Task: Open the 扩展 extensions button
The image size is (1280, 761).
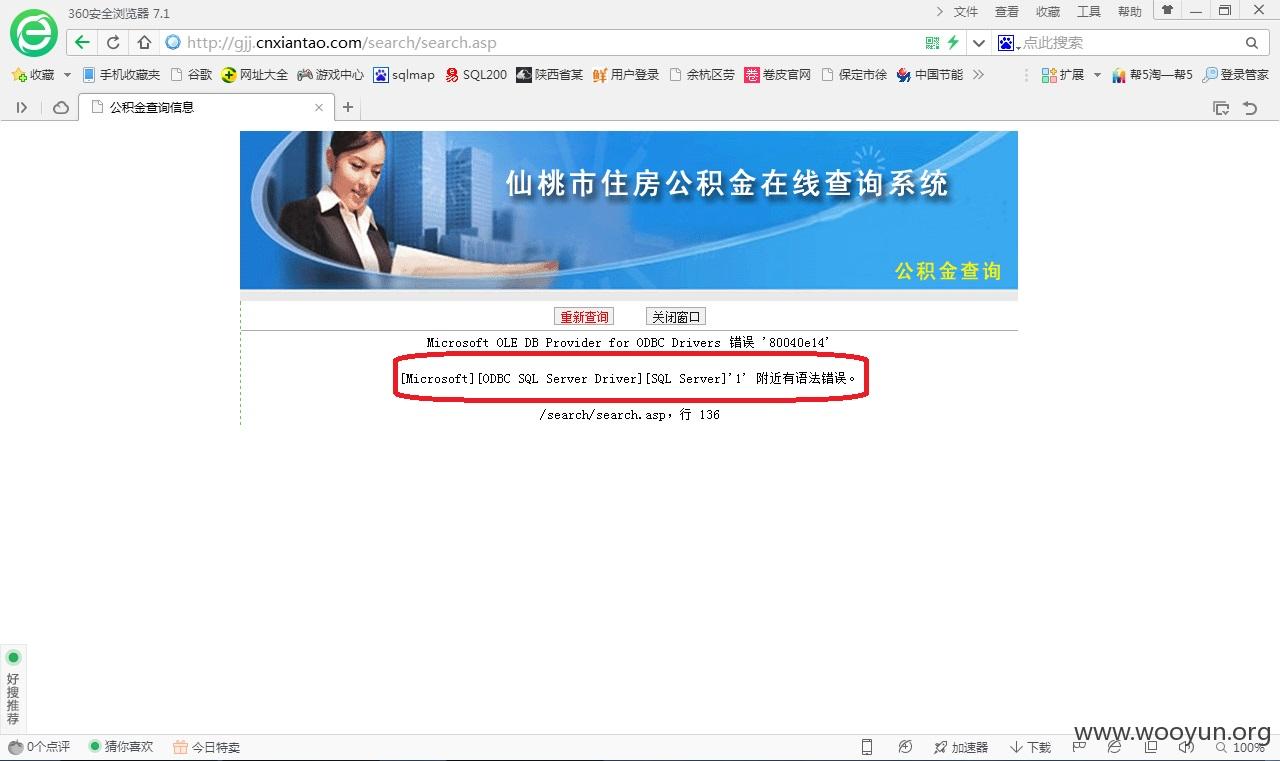Action: coord(1062,75)
